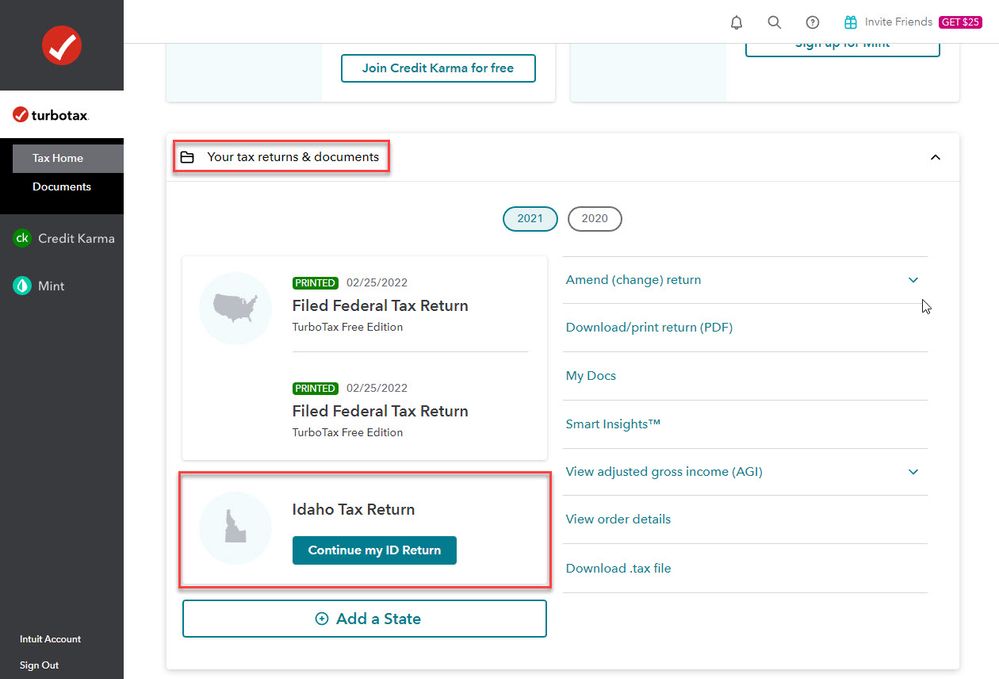Click the turbotax logo in sidebar

click(51, 115)
